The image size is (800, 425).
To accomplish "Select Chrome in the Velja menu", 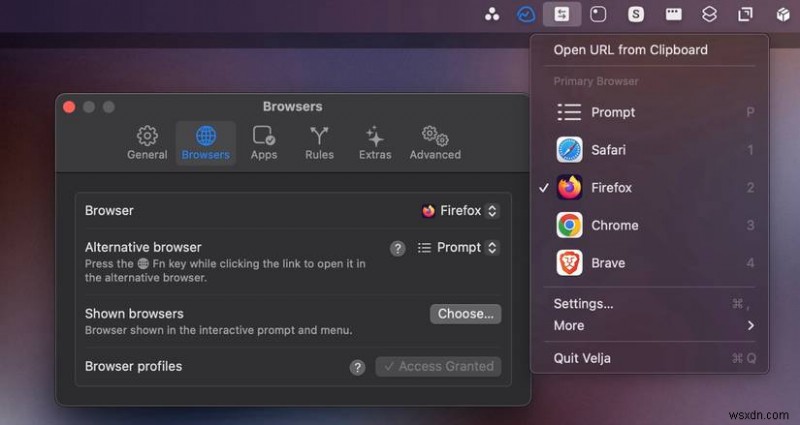I will [x=649, y=226].
